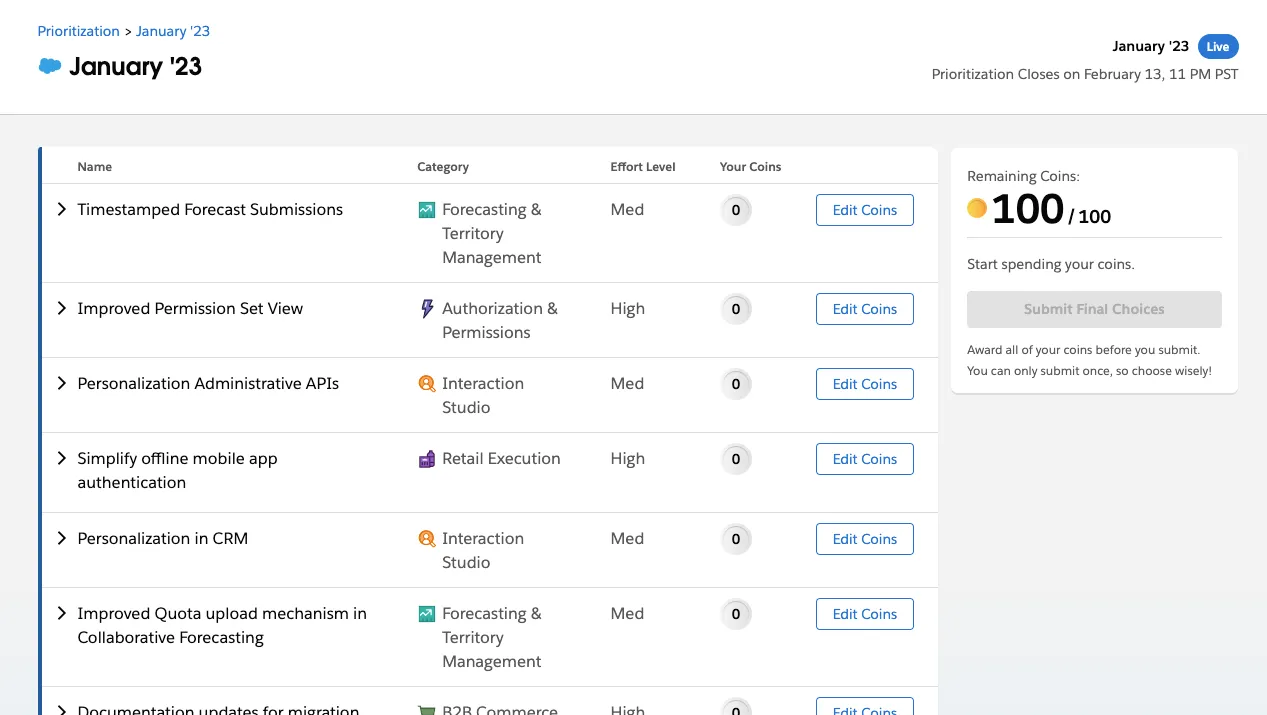Viewport: 1267px width, 715px height.
Task: Click the Your Coins column header
Action: coord(751,167)
